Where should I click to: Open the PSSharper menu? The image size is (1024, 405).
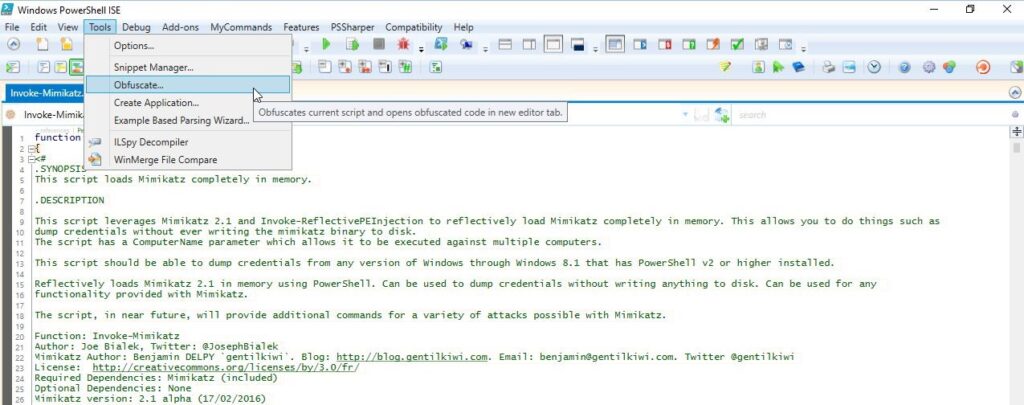coord(353,27)
